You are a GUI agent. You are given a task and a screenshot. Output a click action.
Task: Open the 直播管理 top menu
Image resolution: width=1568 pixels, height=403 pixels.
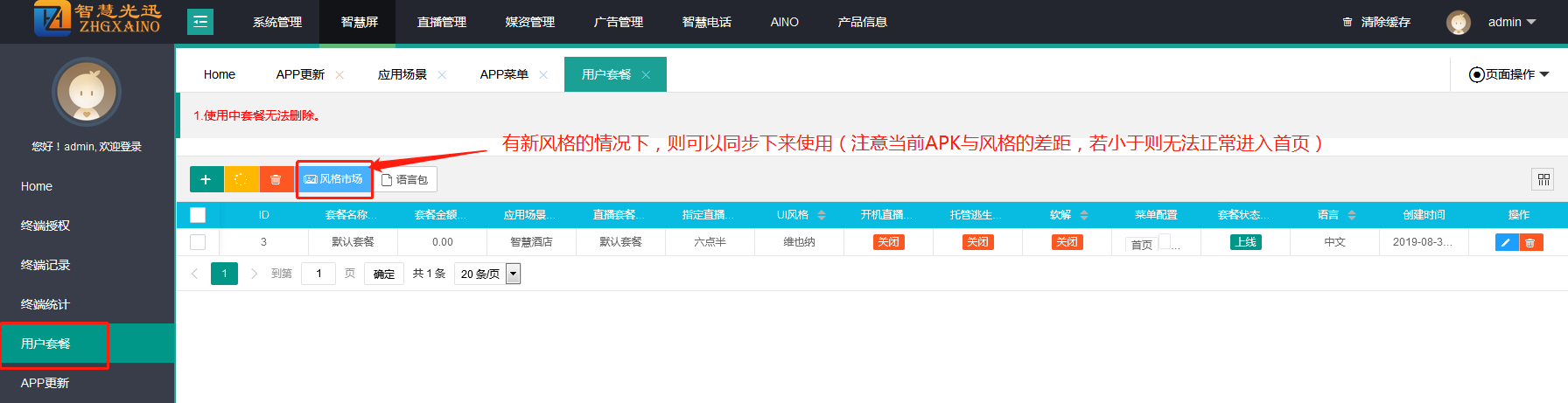[x=441, y=22]
